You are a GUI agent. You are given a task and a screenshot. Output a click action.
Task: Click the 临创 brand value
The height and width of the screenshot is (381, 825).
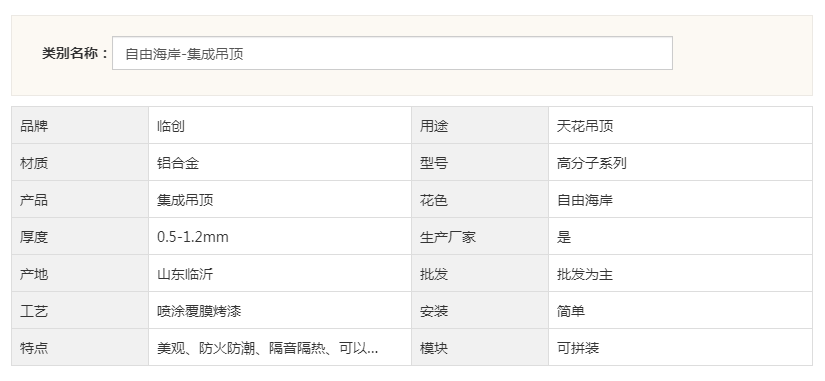tap(171, 126)
